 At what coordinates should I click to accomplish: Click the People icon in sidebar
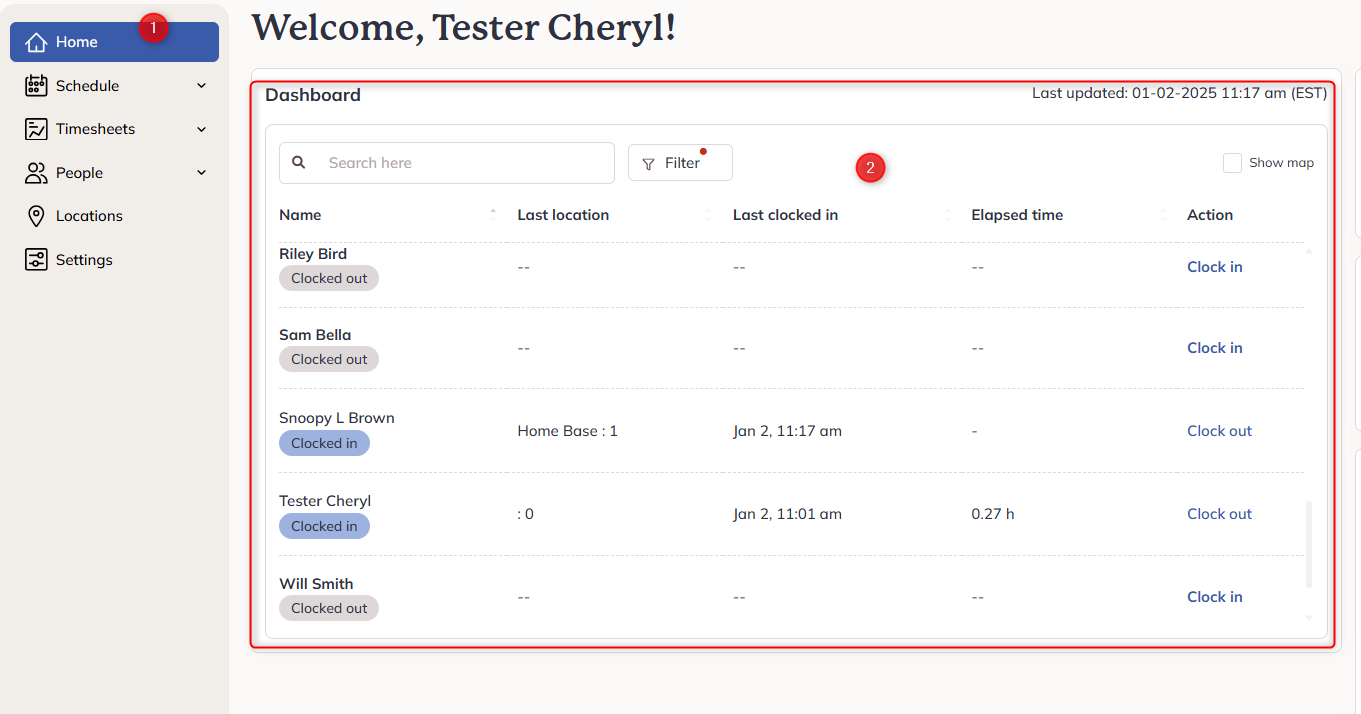36,173
